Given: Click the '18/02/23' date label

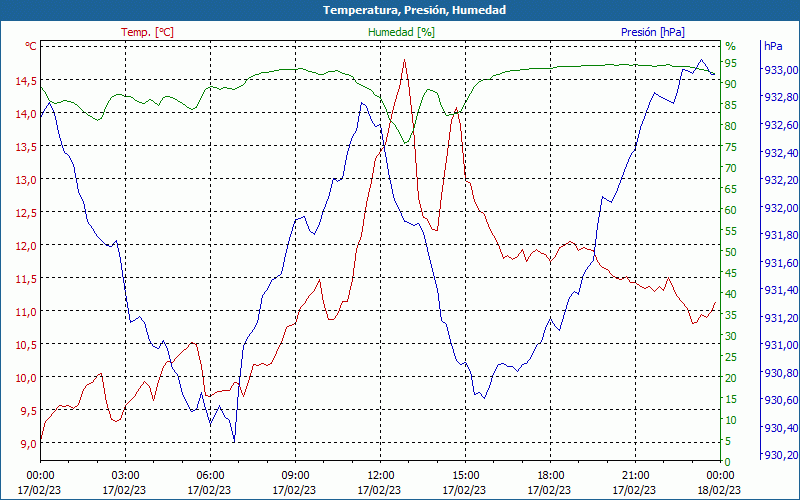Looking at the screenshot, I should click(x=719, y=490).
